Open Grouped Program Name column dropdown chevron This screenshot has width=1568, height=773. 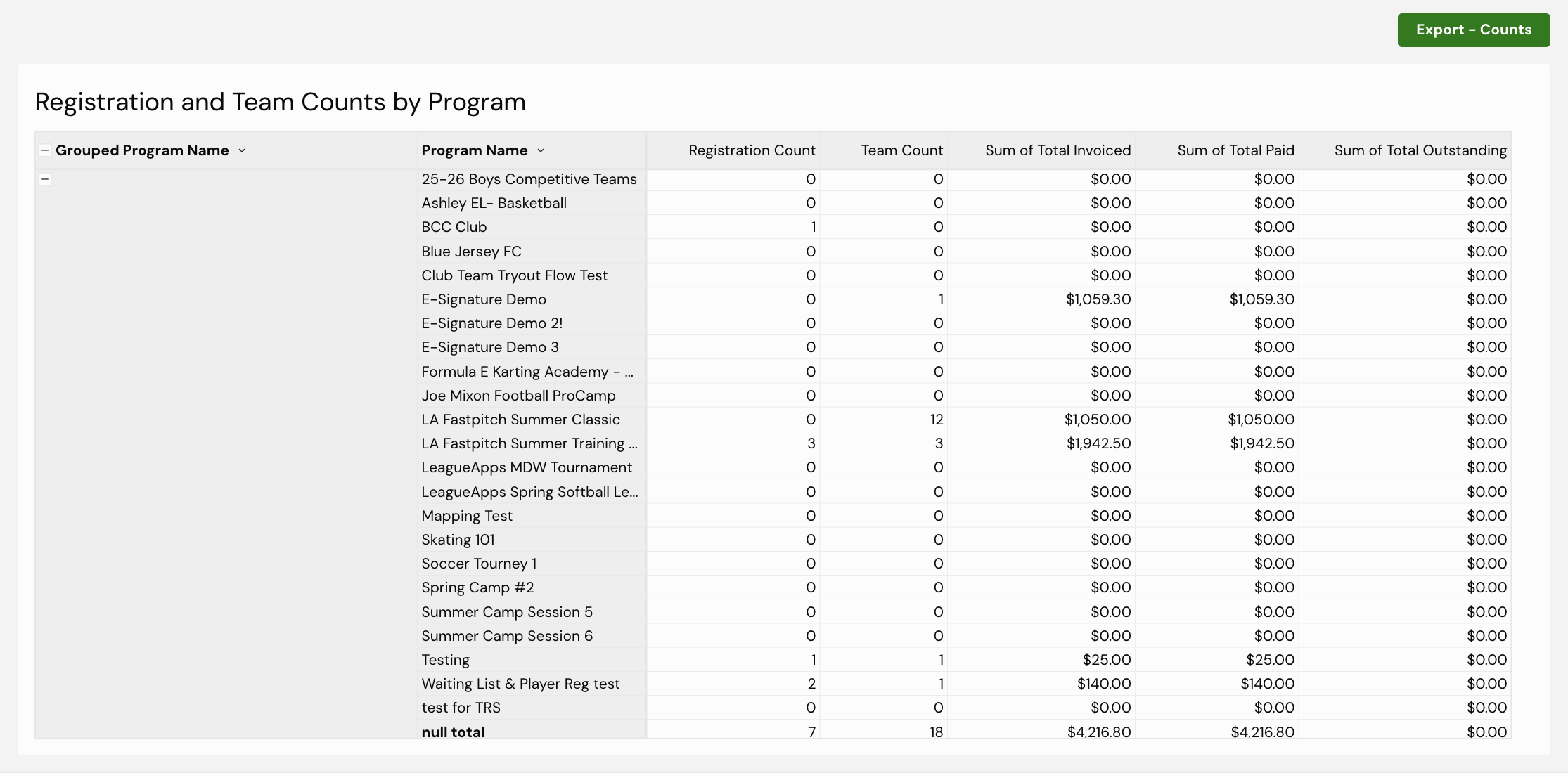242,150
